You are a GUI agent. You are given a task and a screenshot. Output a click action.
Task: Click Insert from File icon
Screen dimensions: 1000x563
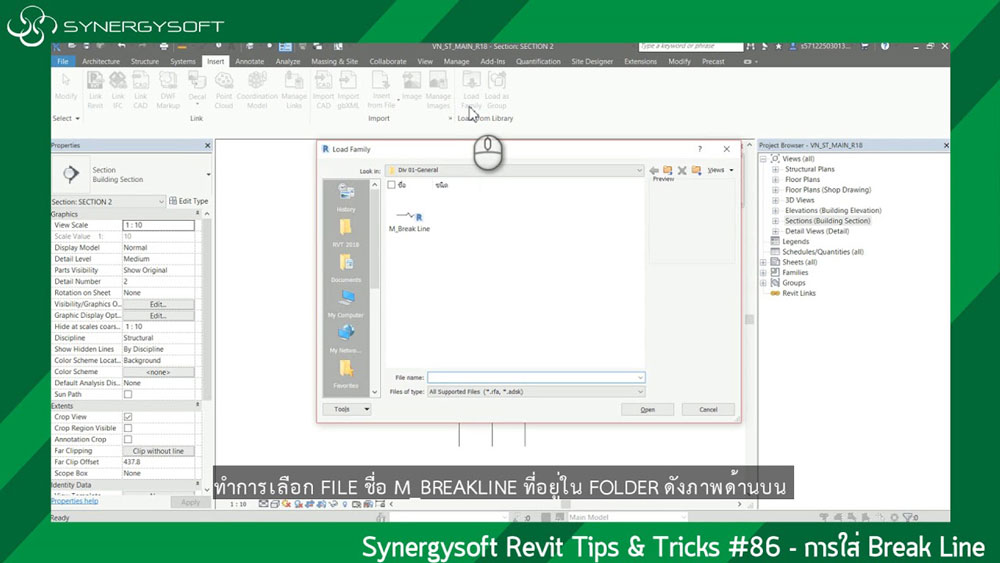(381, 90)
